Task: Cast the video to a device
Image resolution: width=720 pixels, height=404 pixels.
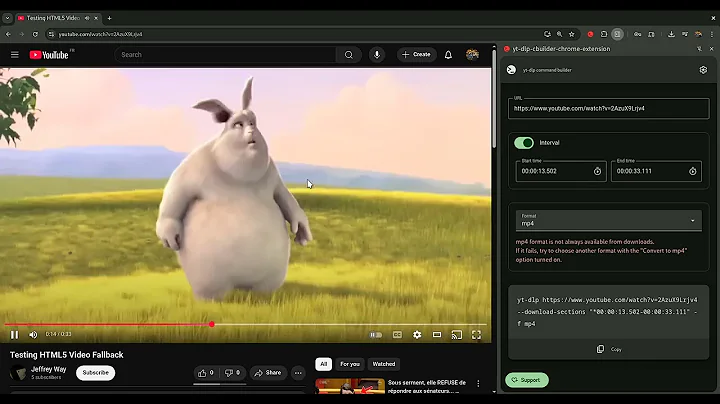Action: point(456,335)
